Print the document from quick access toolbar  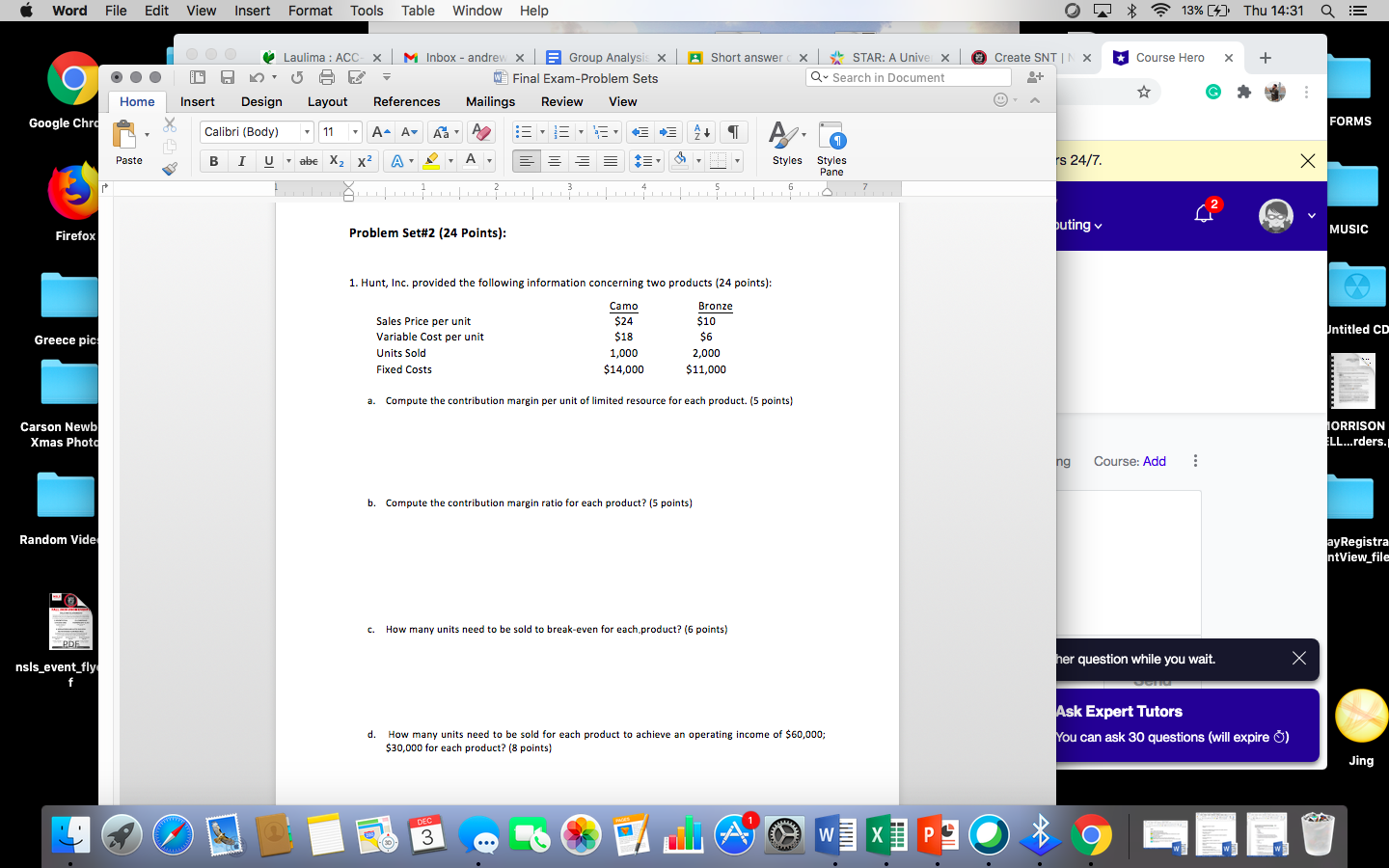coord(327,77)
